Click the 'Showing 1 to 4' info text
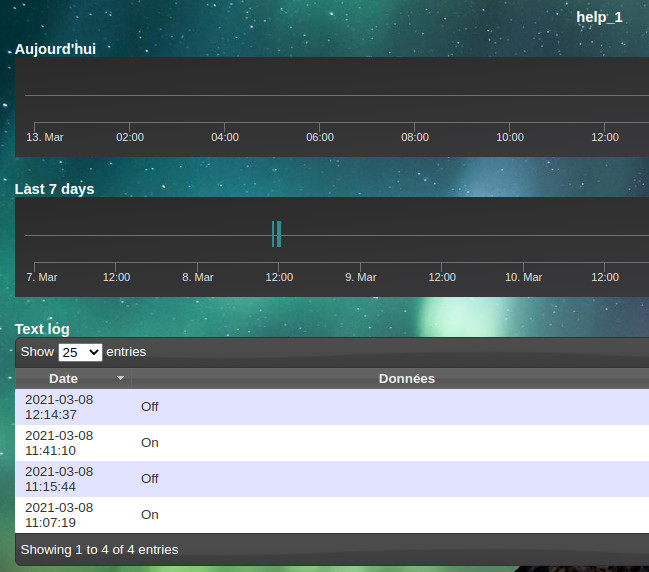649x572 pixels. (x=99, y=549)
